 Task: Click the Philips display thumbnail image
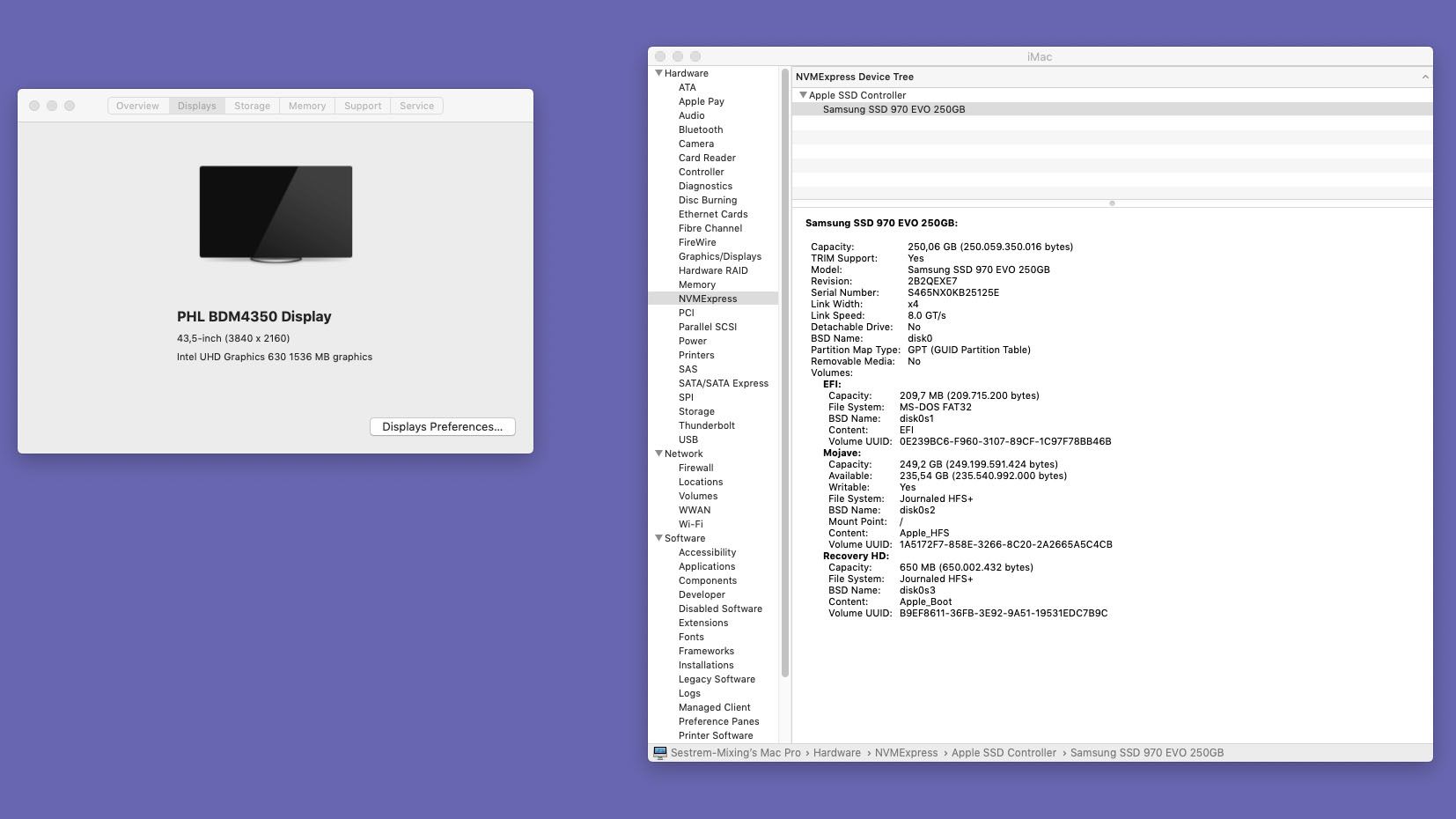tap(276, 214)
